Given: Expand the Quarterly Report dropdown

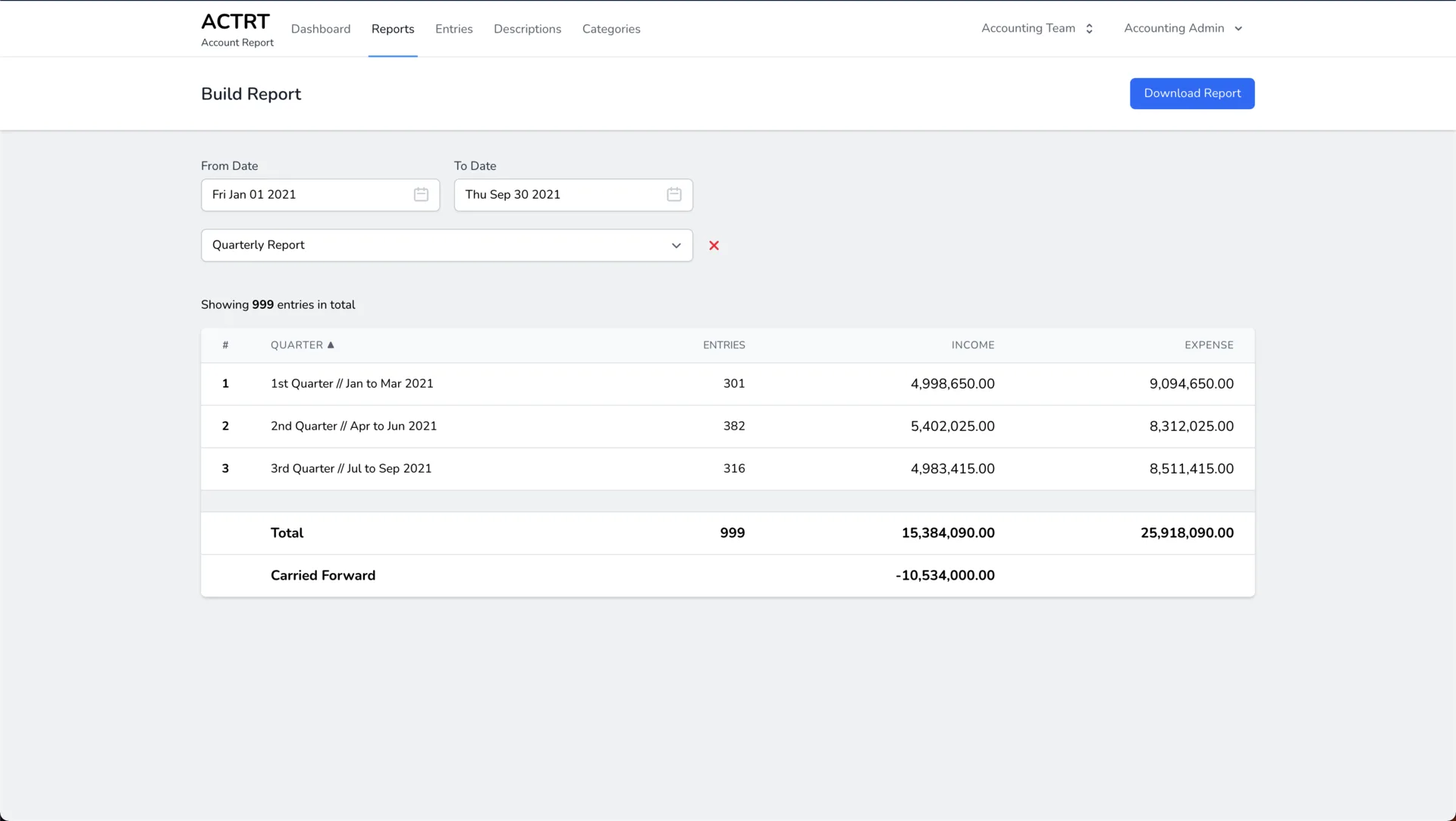Looking at the screenshot, I should [447, 245].
